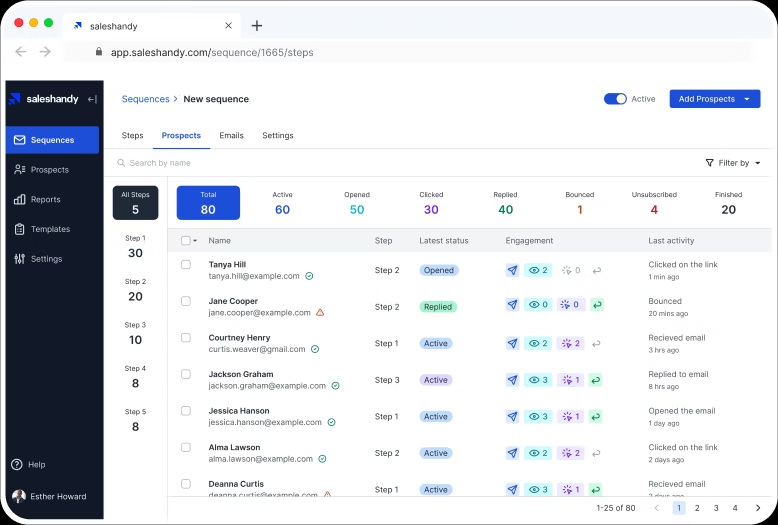Click the clicks icon in Courtney Henry's row
This screenshot has width=778, height=525.
point(571,344)
